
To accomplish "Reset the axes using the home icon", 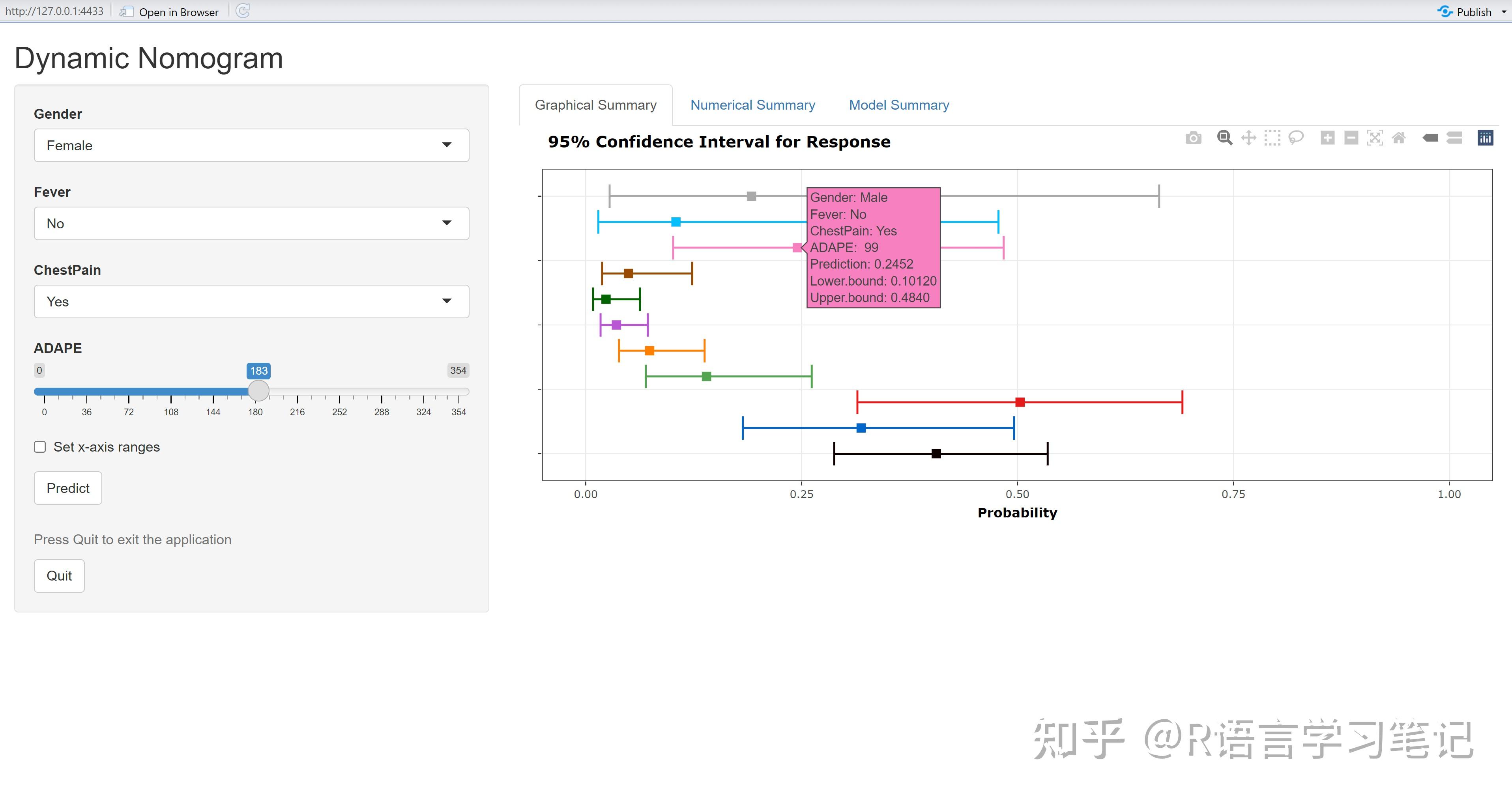I will pos(1399,138).
